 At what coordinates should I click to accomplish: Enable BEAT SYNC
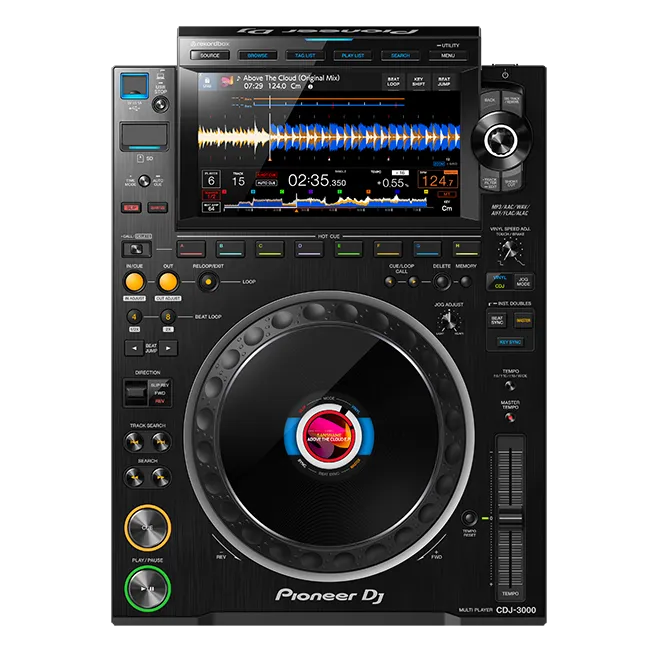pos(497,320)
